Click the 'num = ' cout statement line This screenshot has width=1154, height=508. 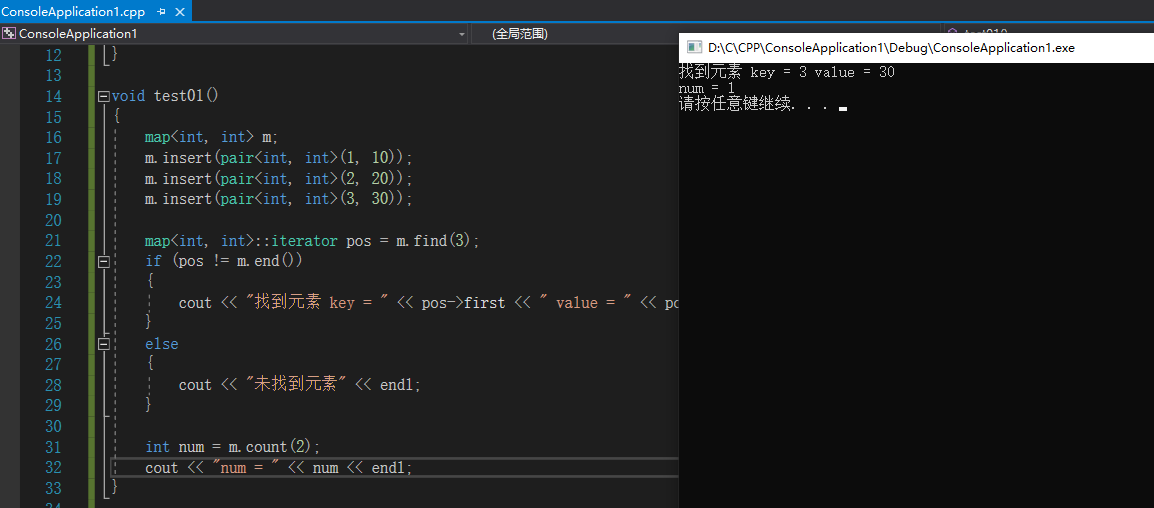pyautogui.click(x=279, y=468)
